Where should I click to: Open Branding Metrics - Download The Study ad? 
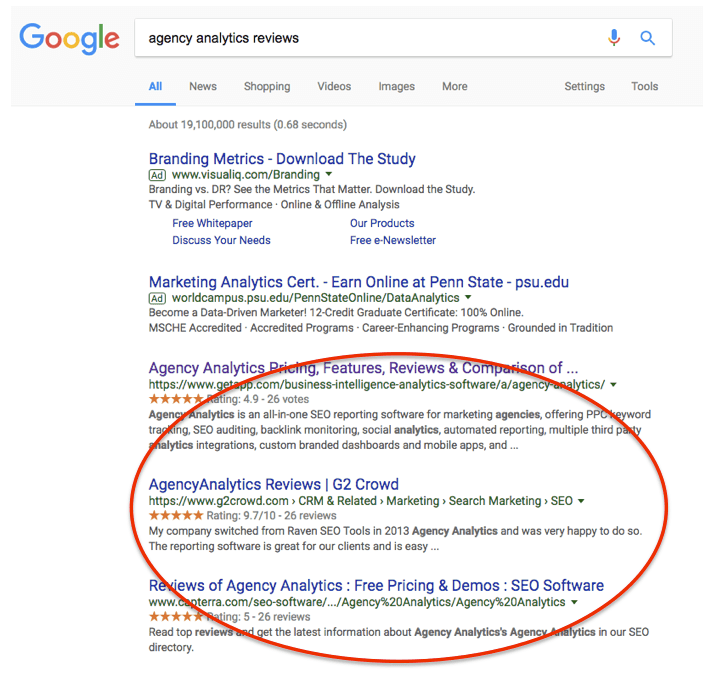[282, 159]
